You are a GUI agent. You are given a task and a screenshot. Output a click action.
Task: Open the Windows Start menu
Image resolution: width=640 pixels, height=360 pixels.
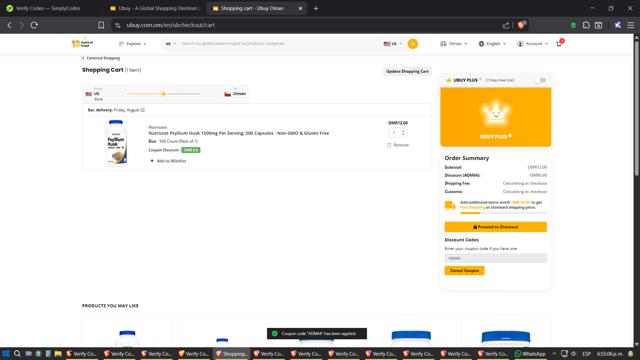[x=6, y=353]
